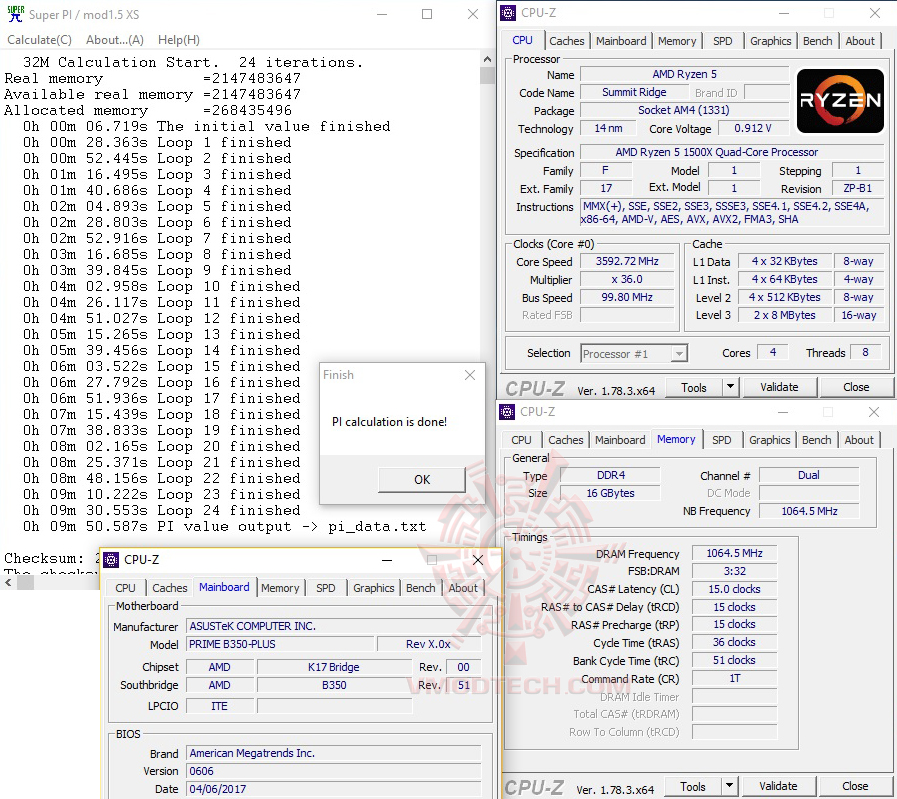Click motherboard model PRIME B350-PLUS field

pyautogui.click(x=280, y=644)
